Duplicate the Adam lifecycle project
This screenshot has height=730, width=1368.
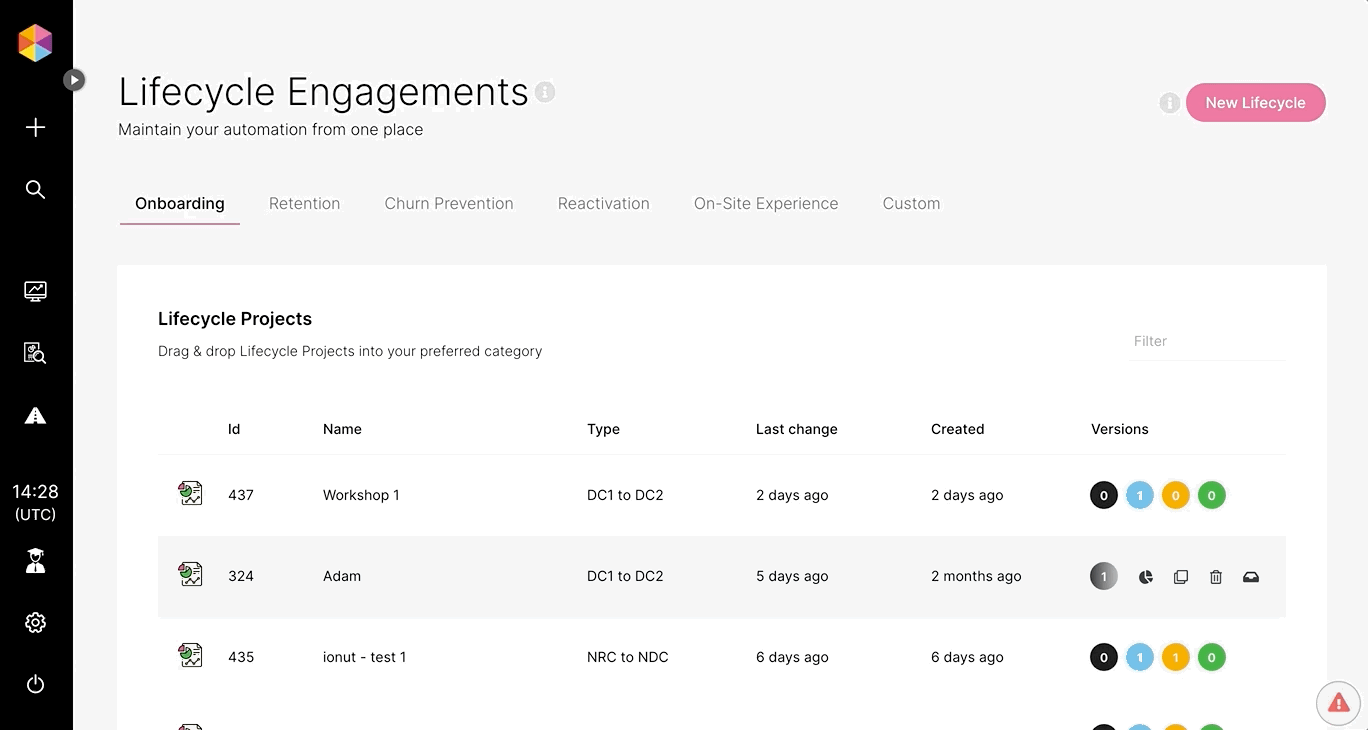pos(1181,577)
